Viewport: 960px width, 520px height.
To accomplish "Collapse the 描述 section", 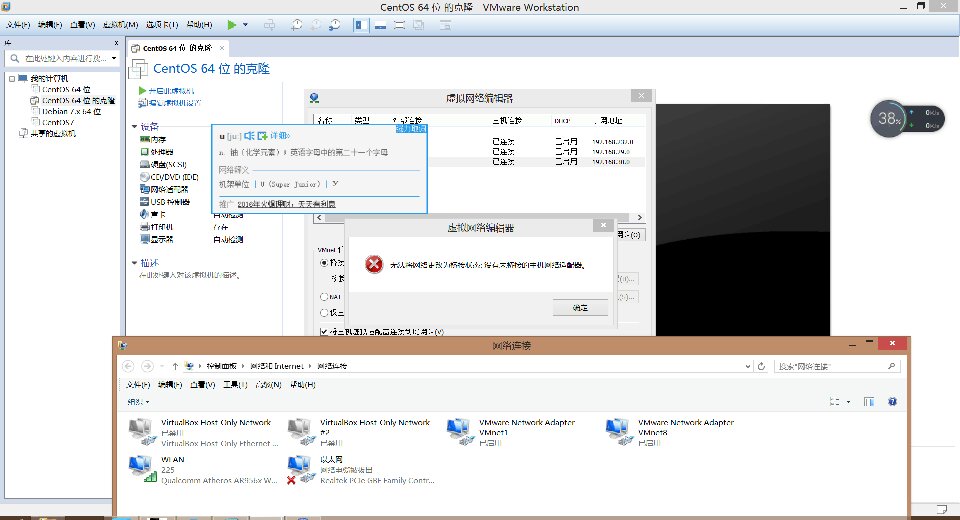I will coord(135,263).
